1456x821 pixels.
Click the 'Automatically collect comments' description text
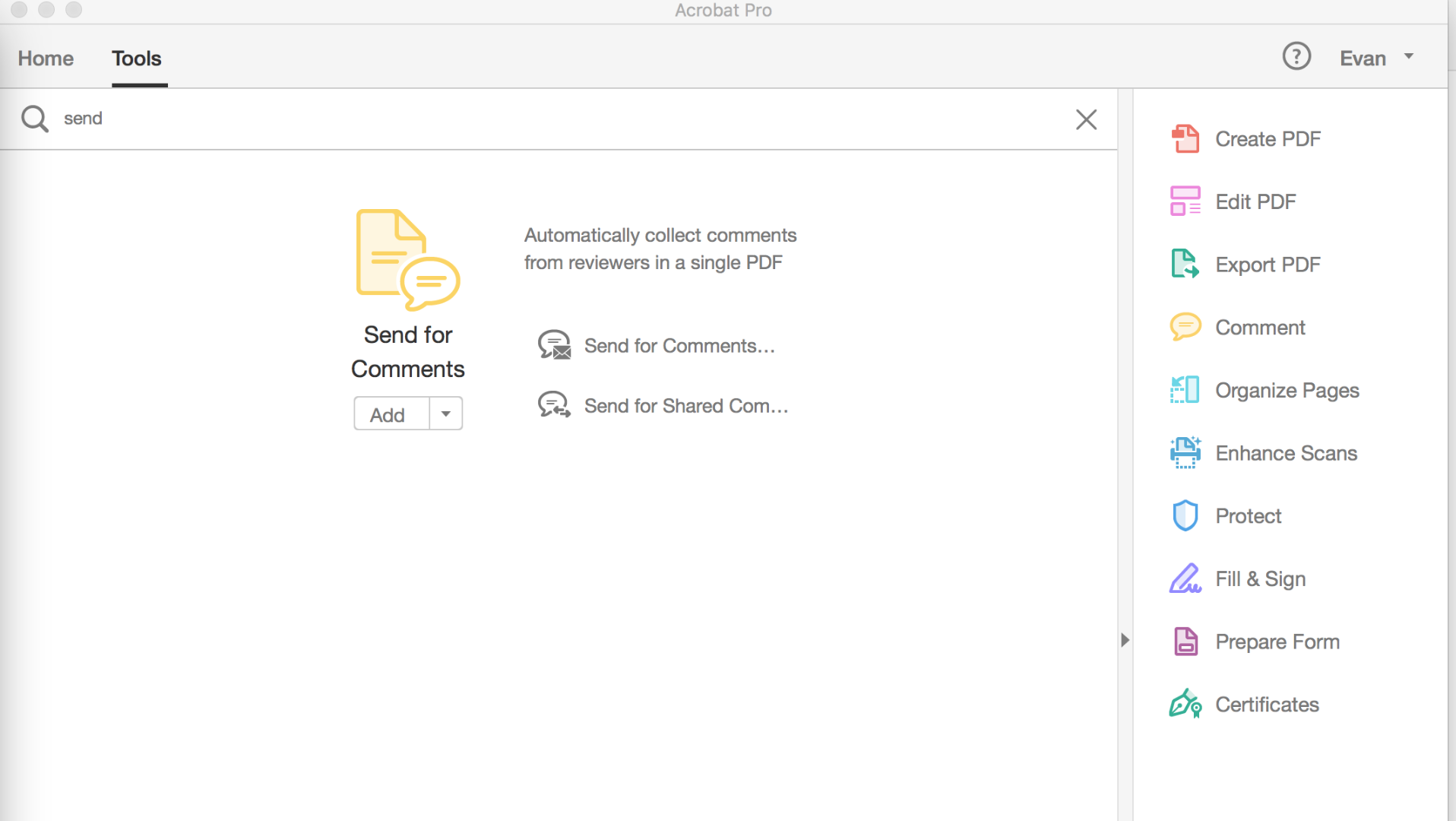point(660,249)
